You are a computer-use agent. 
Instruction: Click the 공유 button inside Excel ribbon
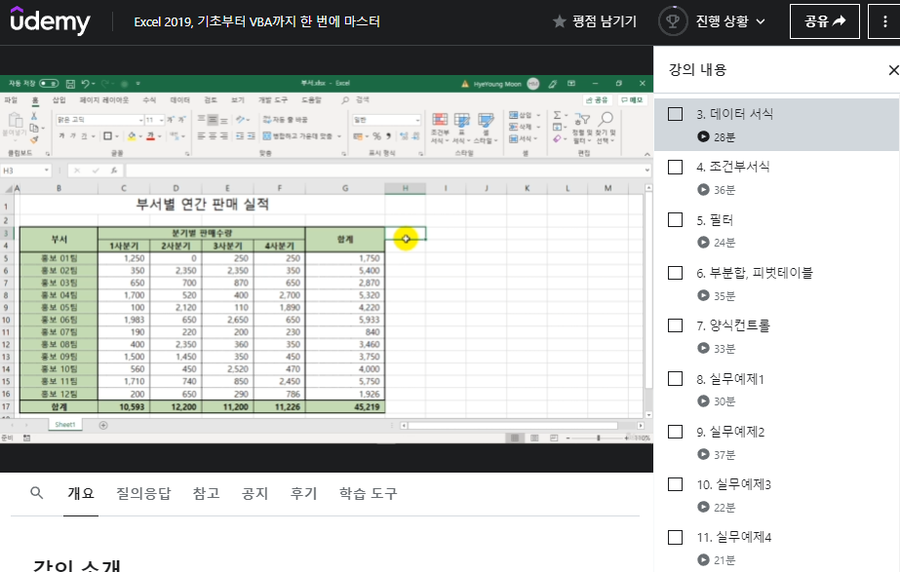pyautogui.click(x=597, y=100)
